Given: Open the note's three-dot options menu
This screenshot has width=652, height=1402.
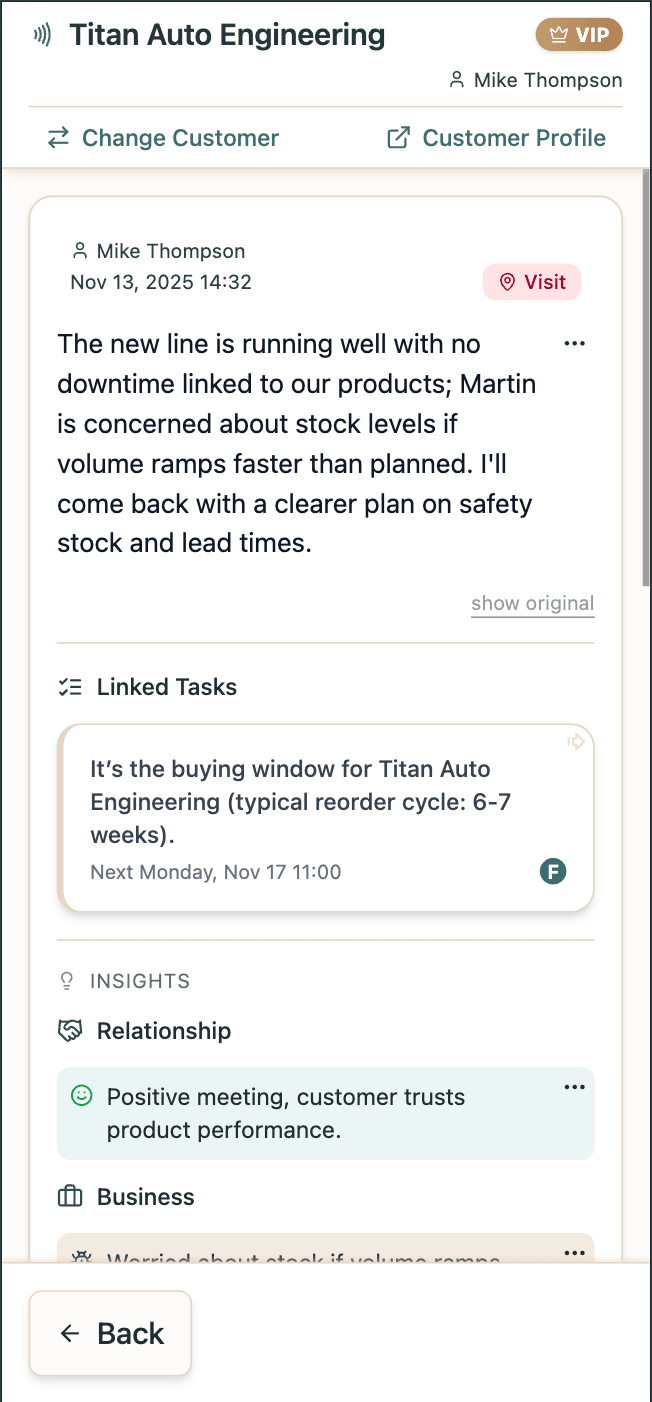Looking at the screenshot, I should click(x=574, y=344).
